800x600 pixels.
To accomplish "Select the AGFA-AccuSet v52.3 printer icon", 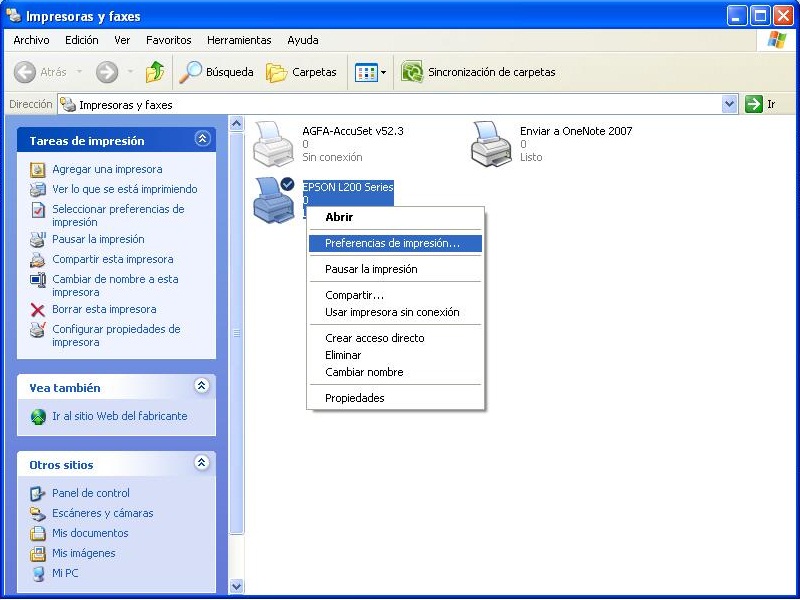I will coord(274,144).
